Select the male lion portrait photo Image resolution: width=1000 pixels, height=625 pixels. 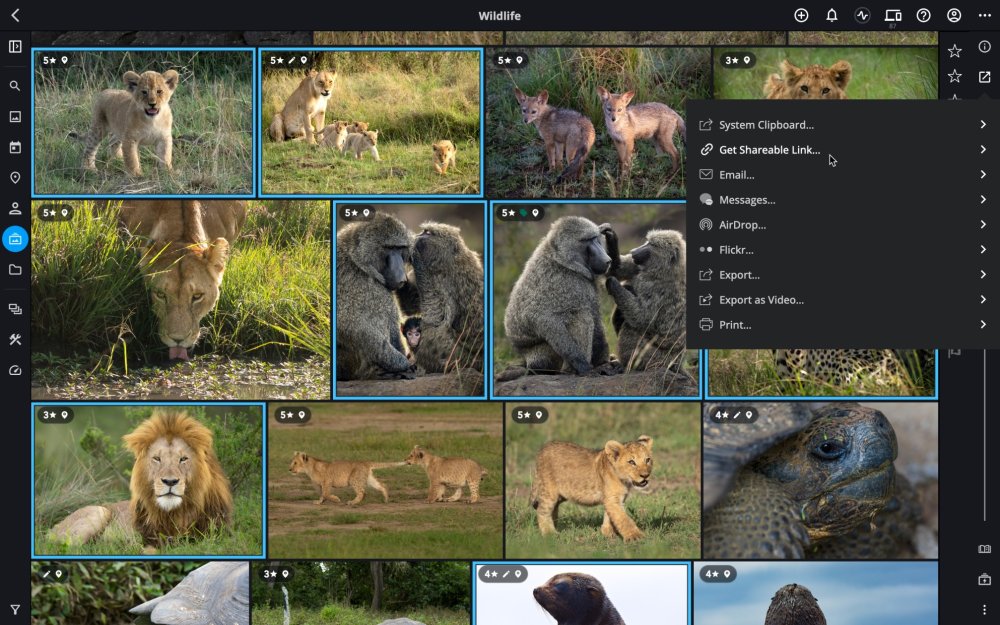pos(148,480)
